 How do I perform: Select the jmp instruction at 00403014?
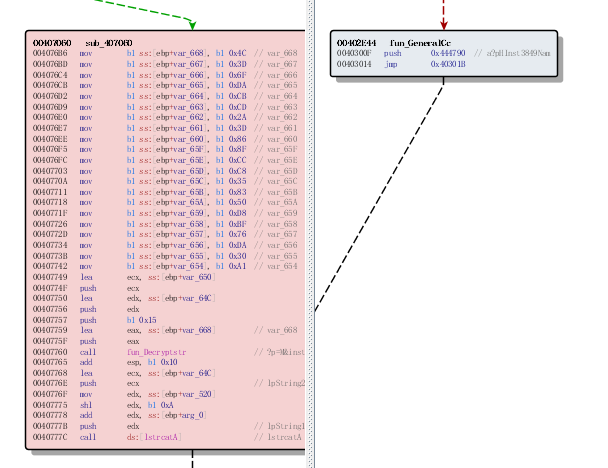pos(391,63)
